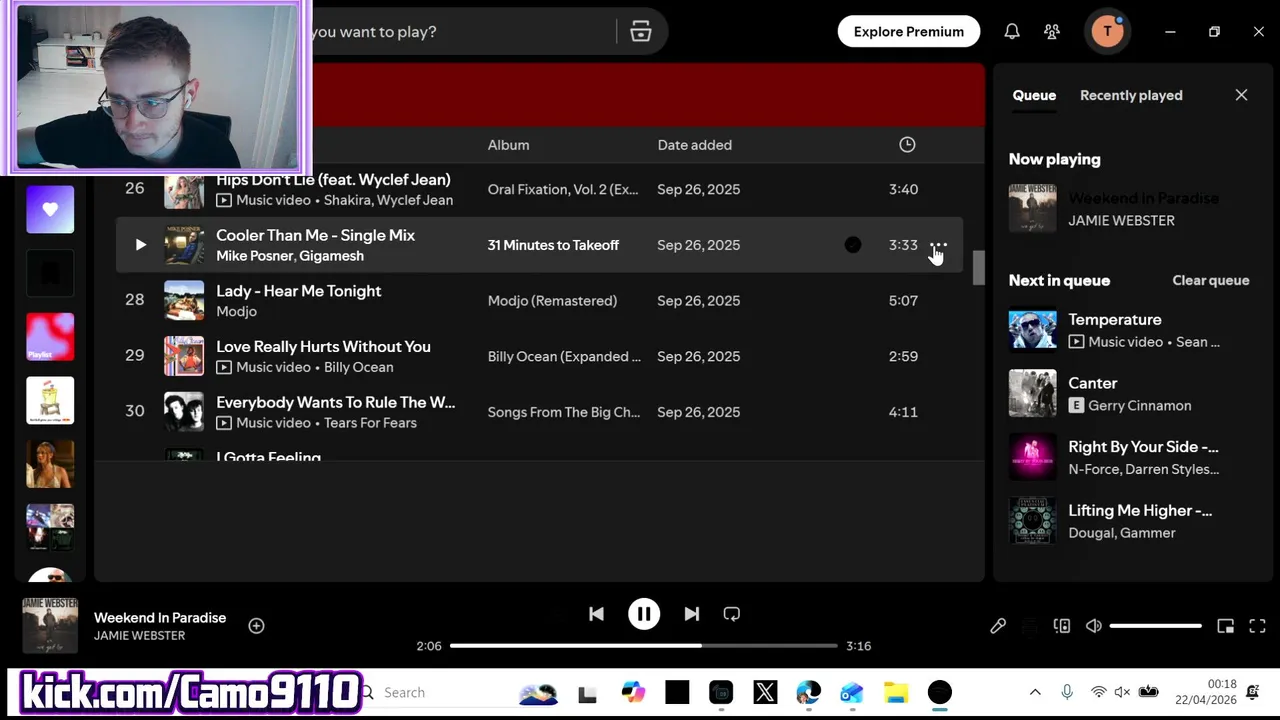1280x720 pixels.
Task: Select Lady - Hear Me Tonight track
Action: pyautogui.click(x=539, y=300)
